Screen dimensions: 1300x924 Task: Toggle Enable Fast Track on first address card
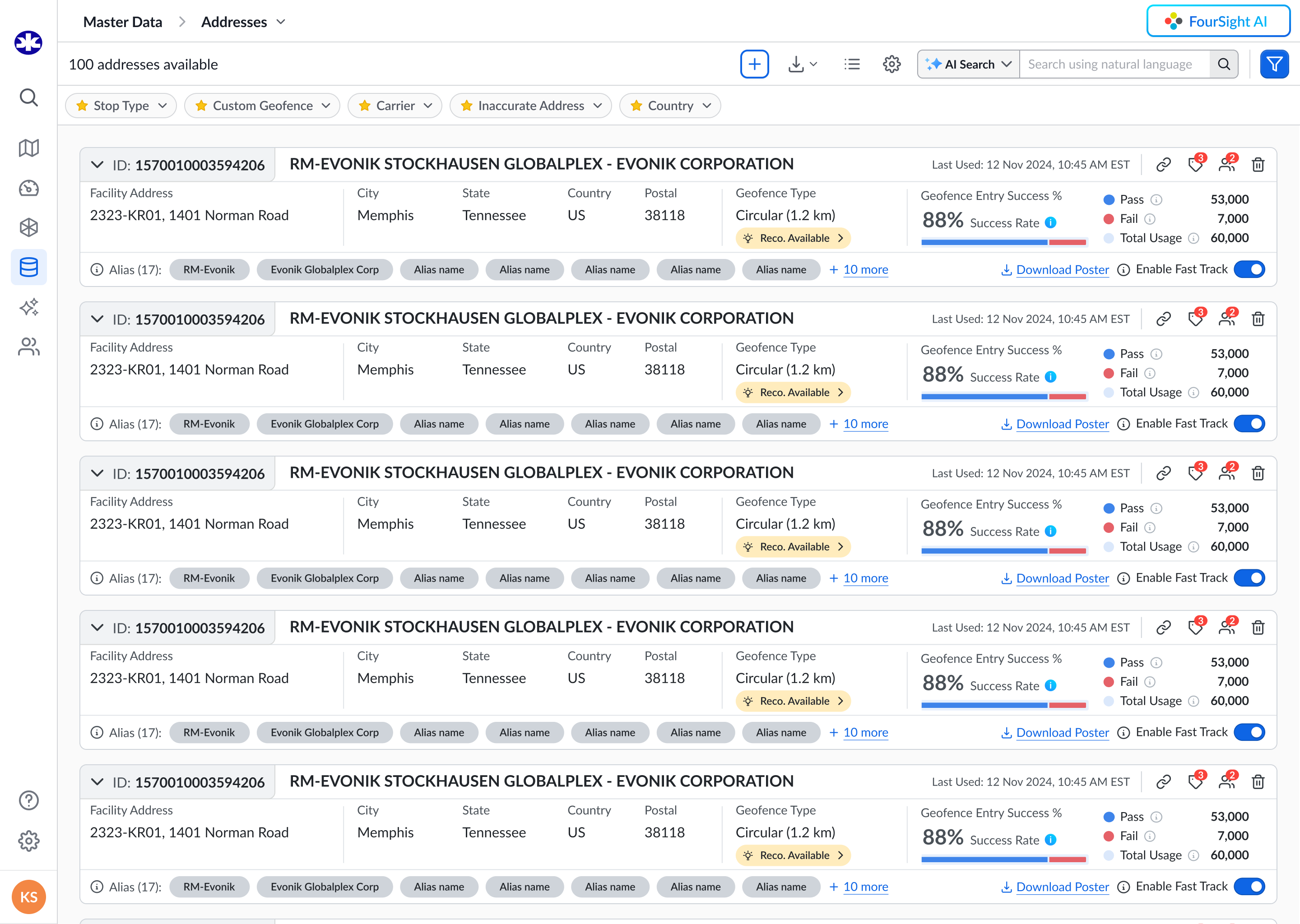point(1249,269)
